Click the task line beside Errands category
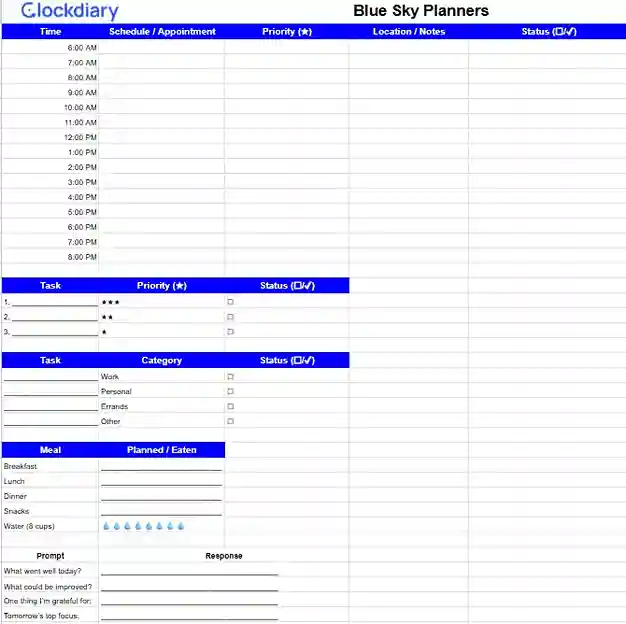Screen dimensions: 626x624 [51, 410]
